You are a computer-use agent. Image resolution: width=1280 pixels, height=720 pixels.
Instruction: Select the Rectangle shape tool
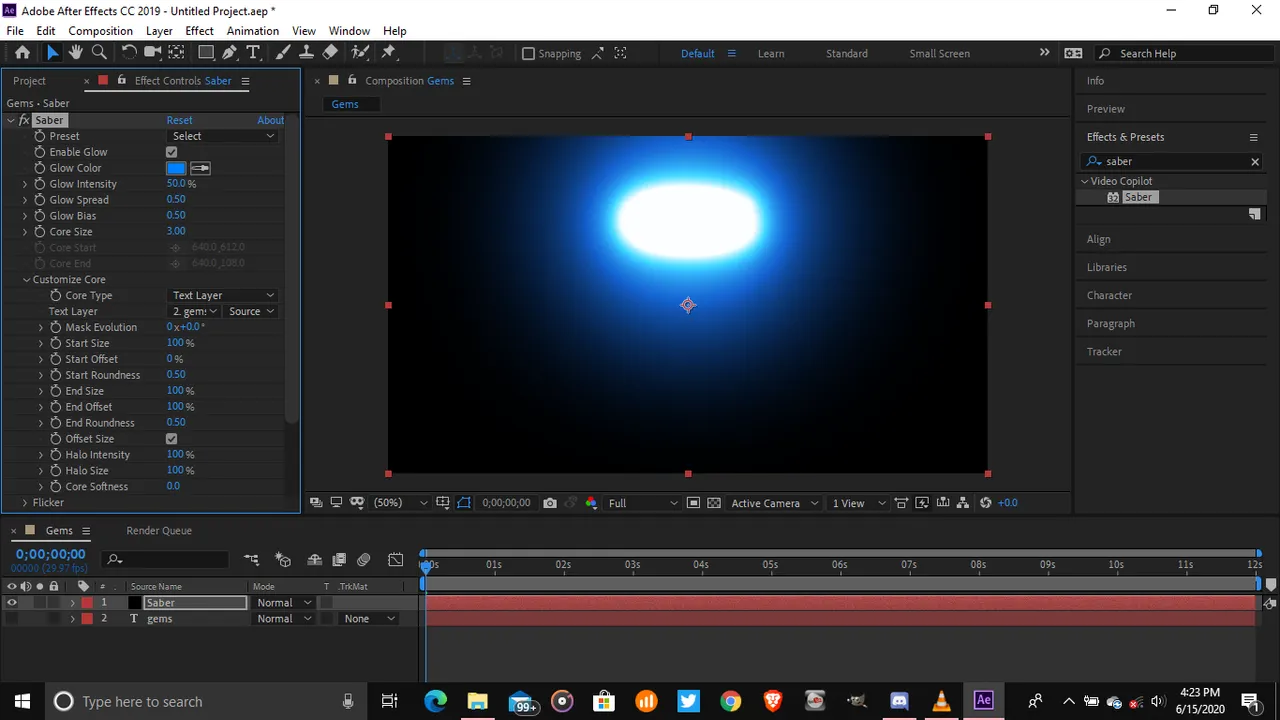206,53
